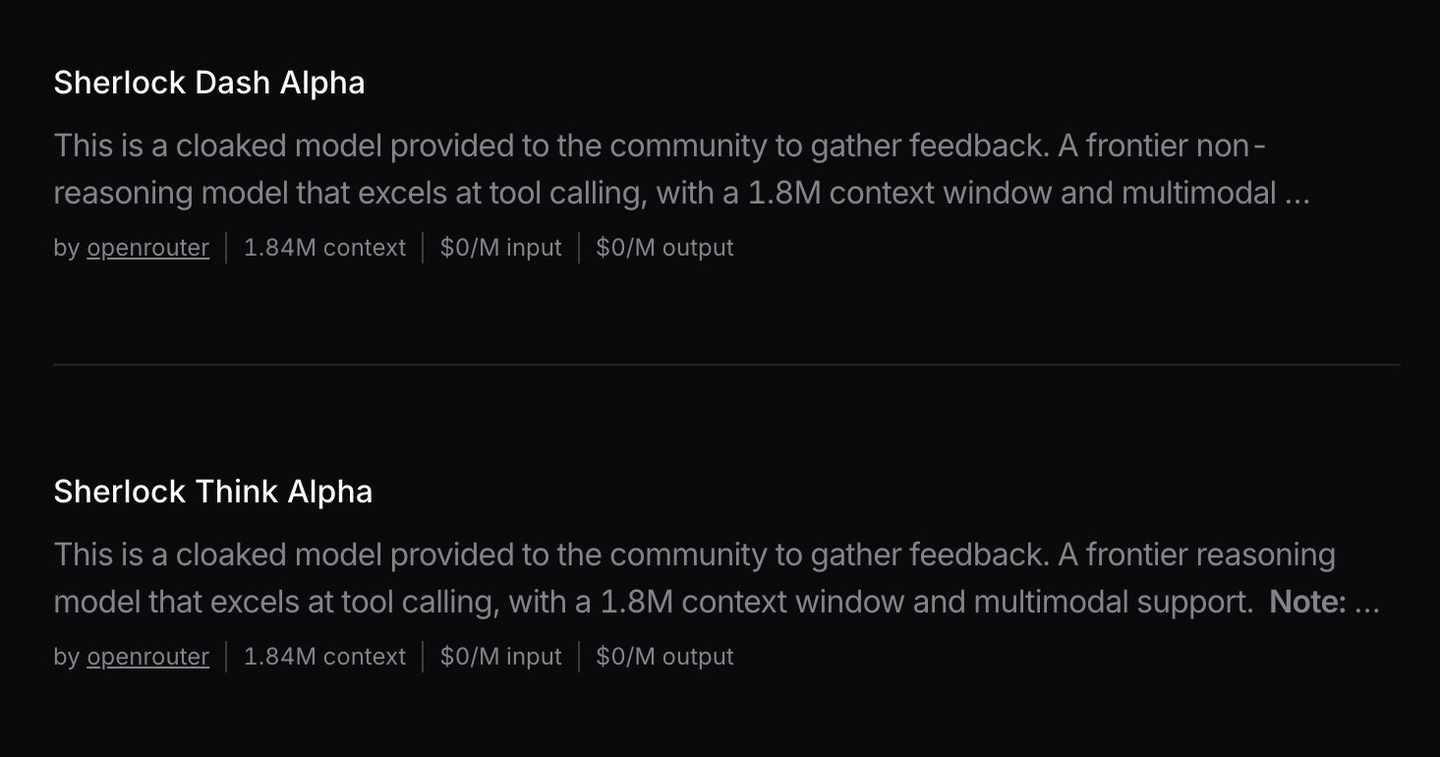Click the horizontal divider between the two models
The image size is (1440, 757).
(727, 365)
